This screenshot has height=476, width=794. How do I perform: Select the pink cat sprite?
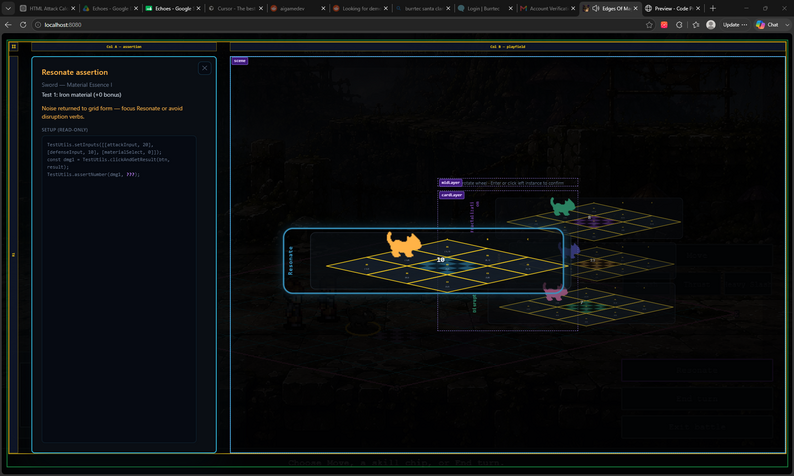(x=554, y=292)
